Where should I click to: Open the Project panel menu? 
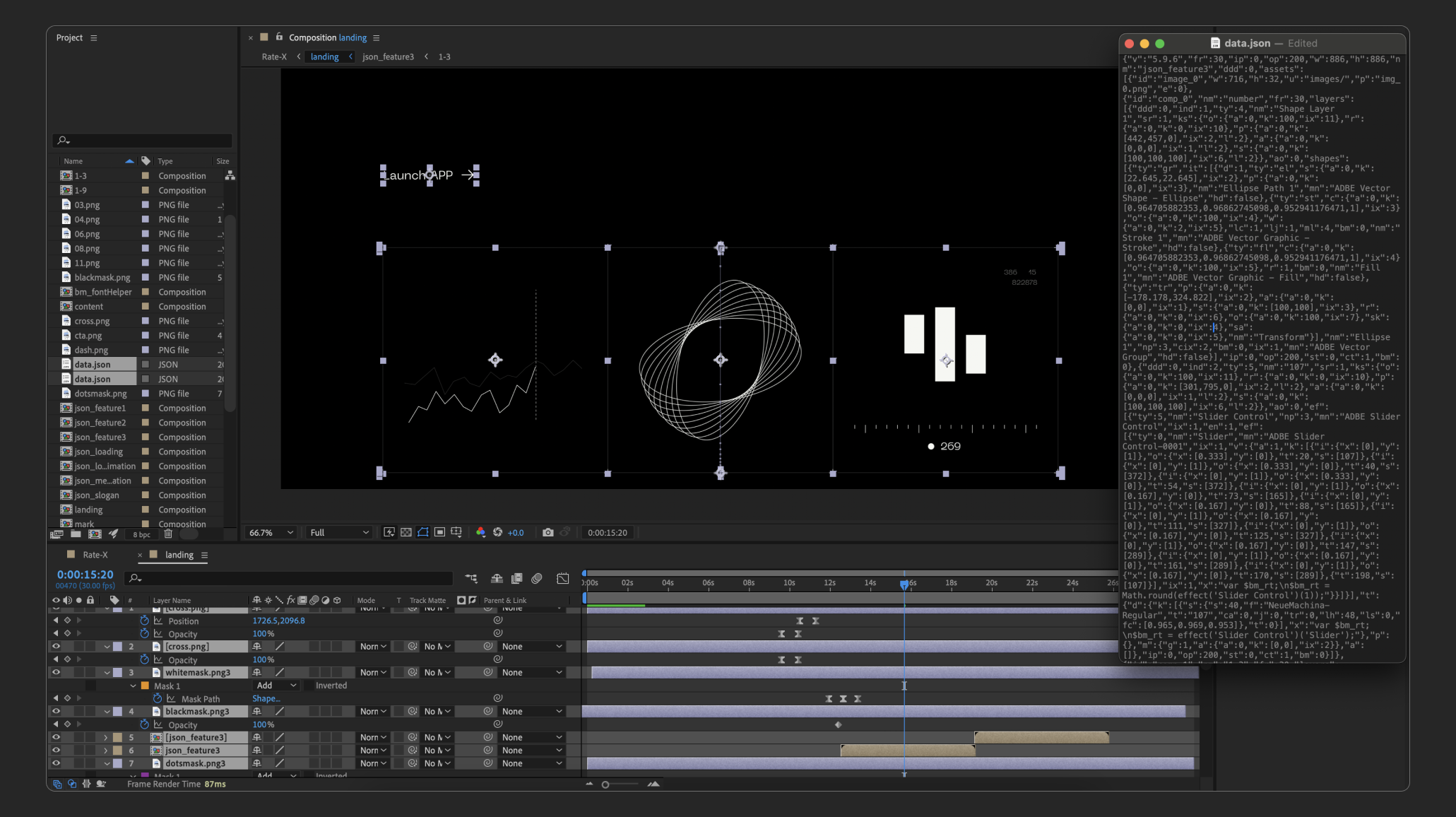(93, 37)
